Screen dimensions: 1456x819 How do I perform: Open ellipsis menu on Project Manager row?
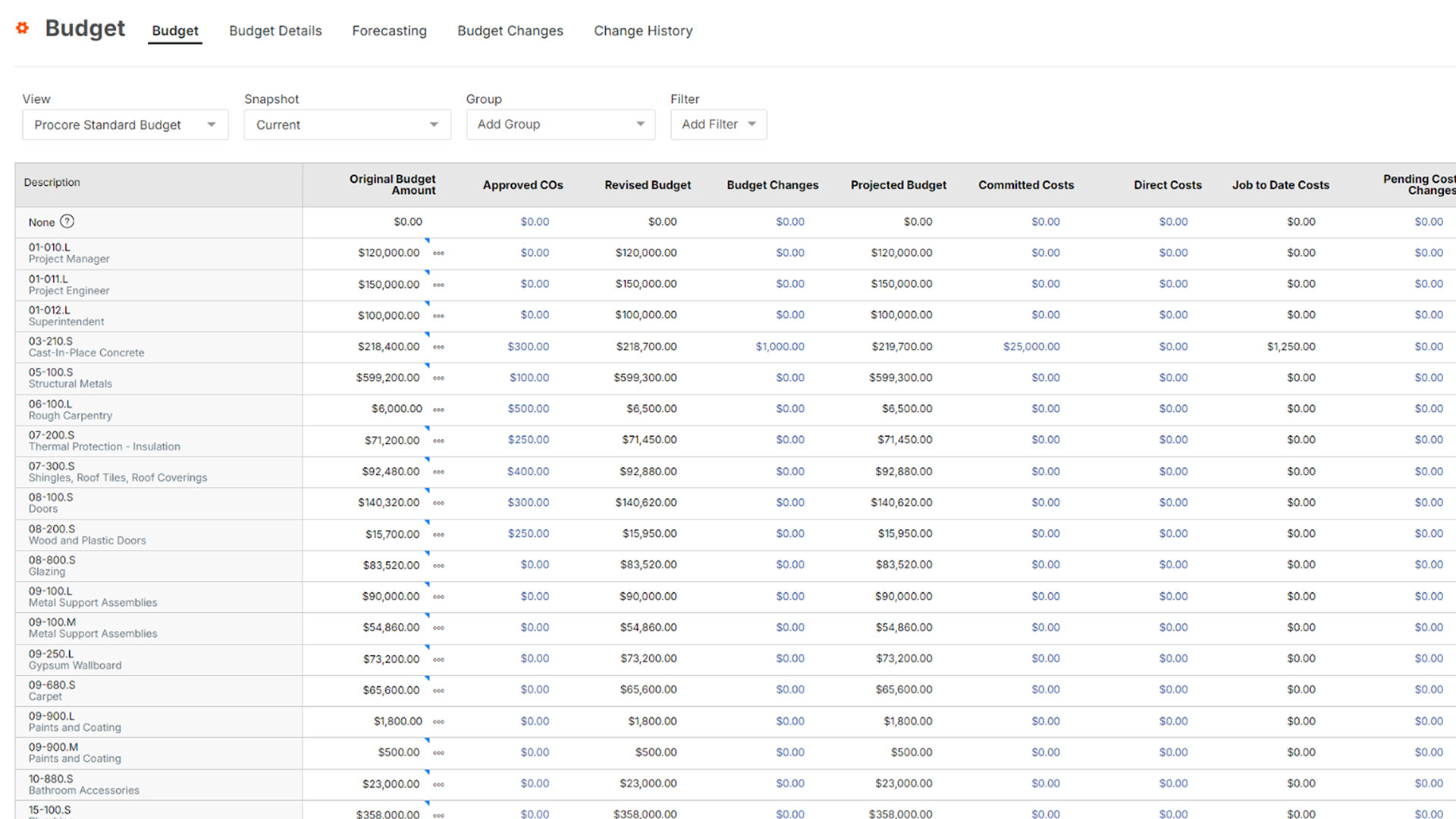pyautogui.click(x=438, y=253)
